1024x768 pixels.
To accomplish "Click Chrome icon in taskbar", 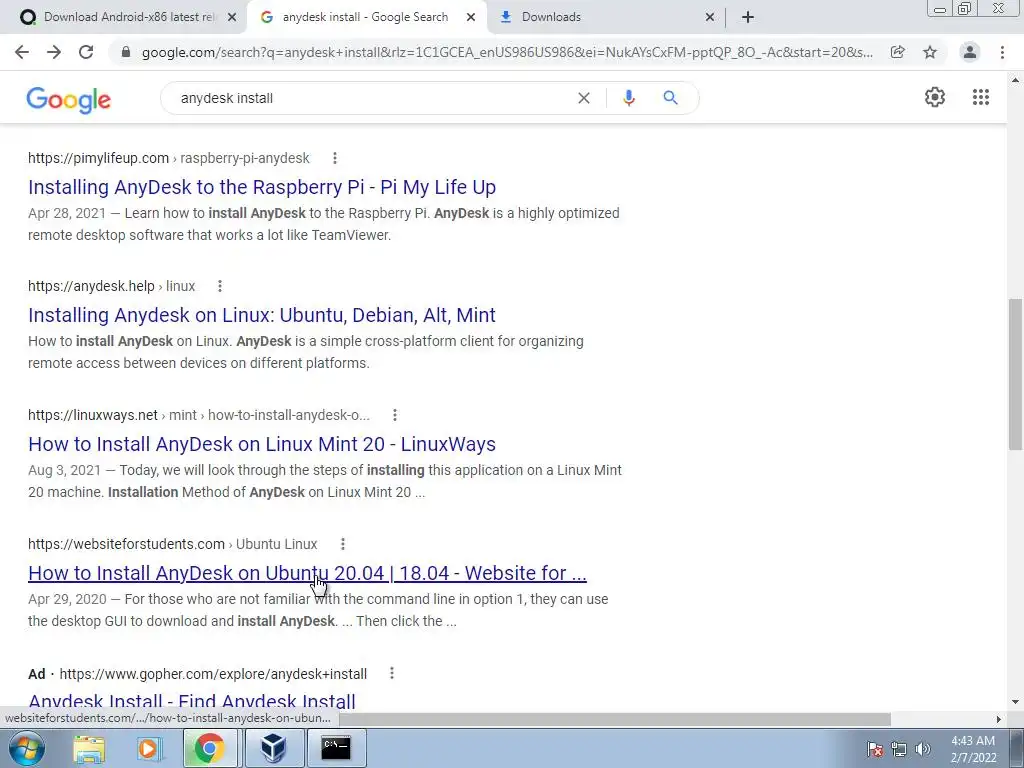I will coord(209,748).
